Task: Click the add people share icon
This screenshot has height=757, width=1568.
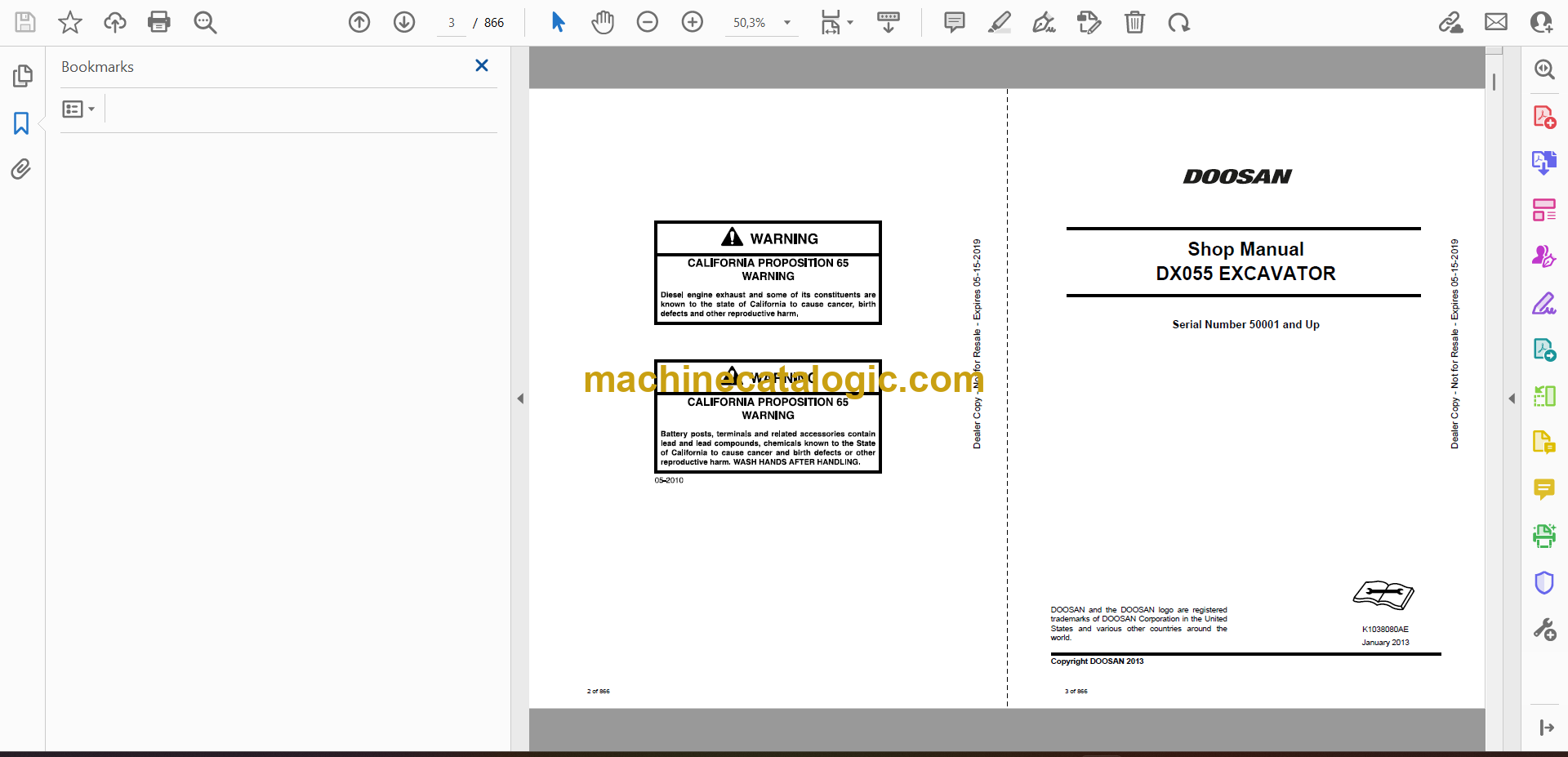Action: click(x=1541, y=22)
